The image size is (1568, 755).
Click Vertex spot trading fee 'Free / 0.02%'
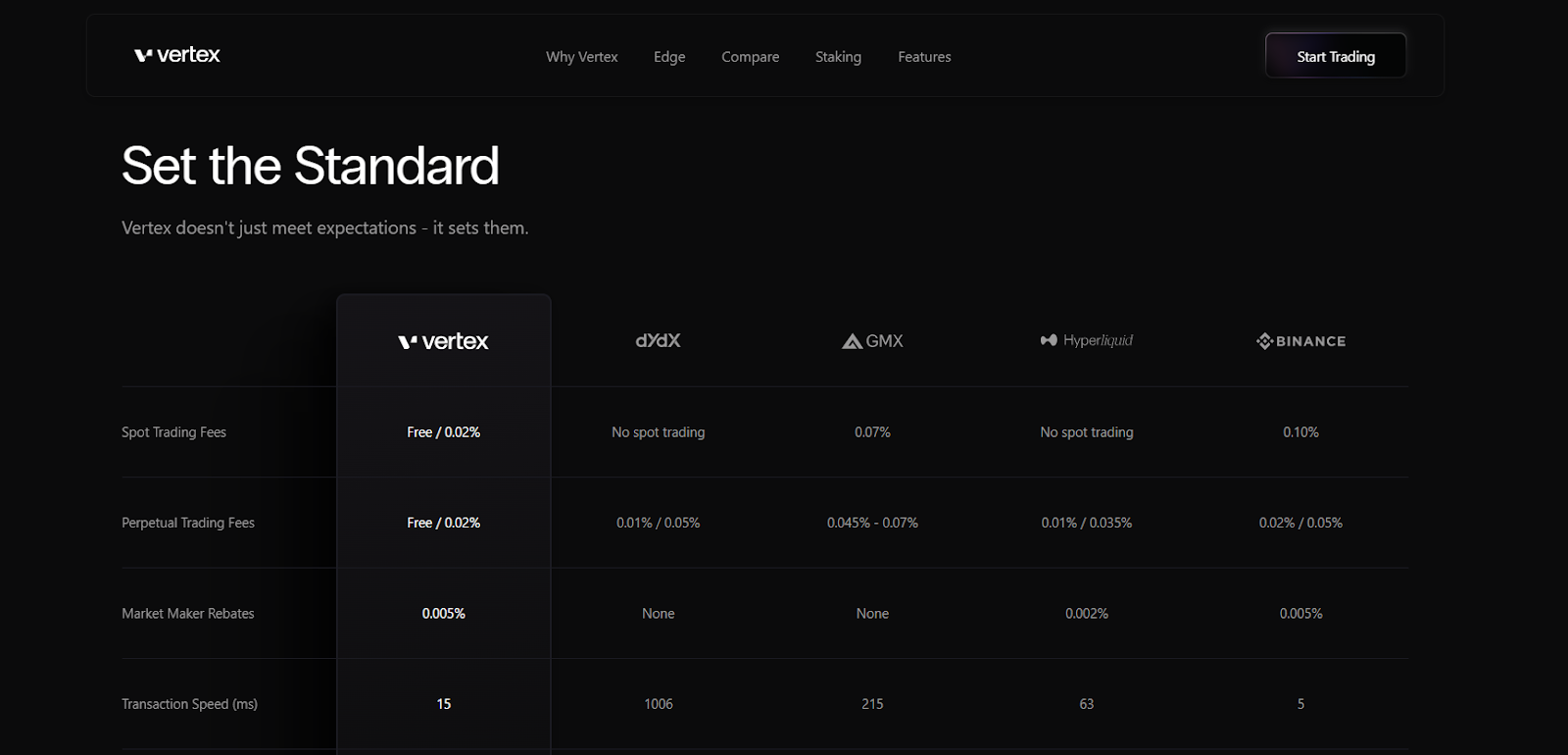tap(444, 432)
